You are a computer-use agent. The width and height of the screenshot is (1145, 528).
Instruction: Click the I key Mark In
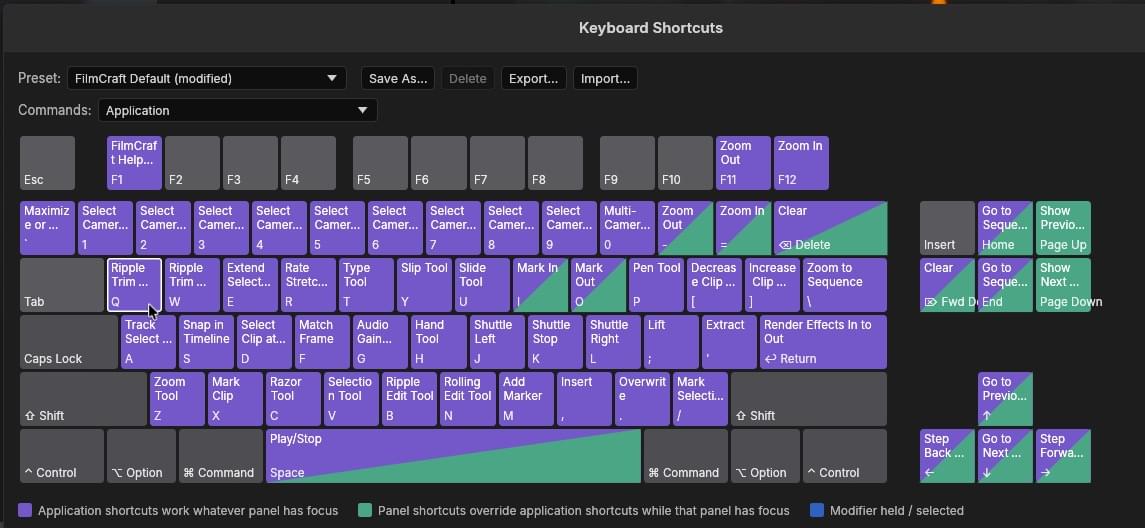point(540,285)
